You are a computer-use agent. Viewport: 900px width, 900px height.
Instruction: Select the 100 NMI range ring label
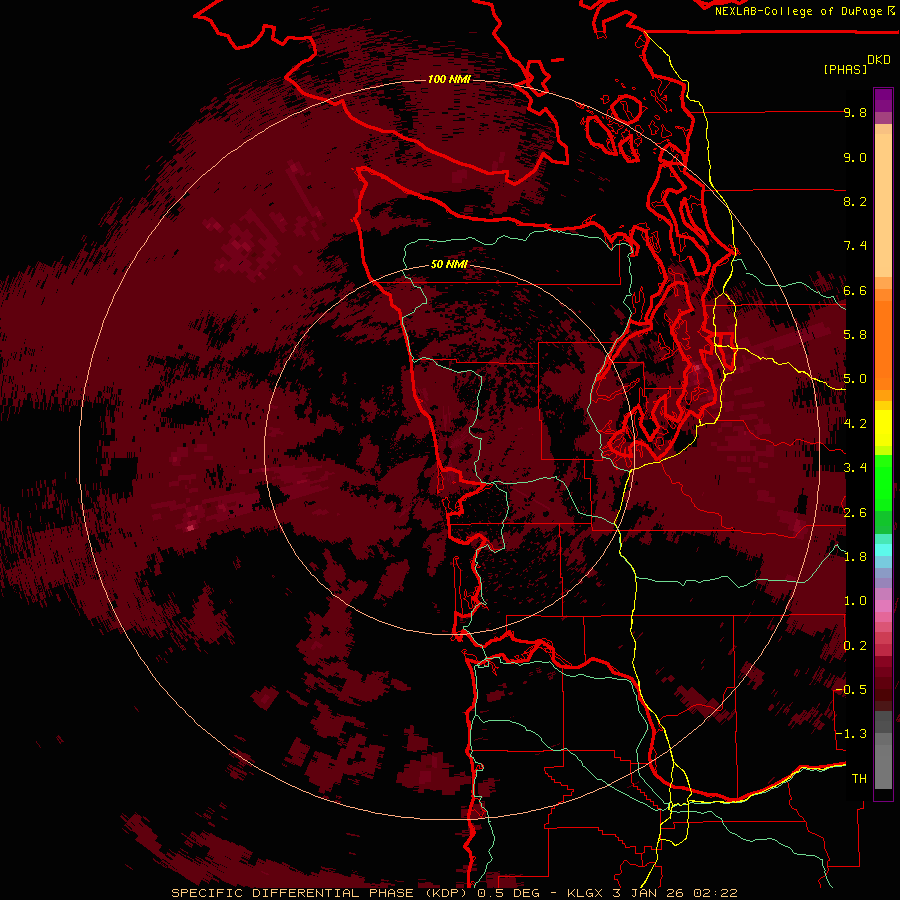[x=449, y=79]
